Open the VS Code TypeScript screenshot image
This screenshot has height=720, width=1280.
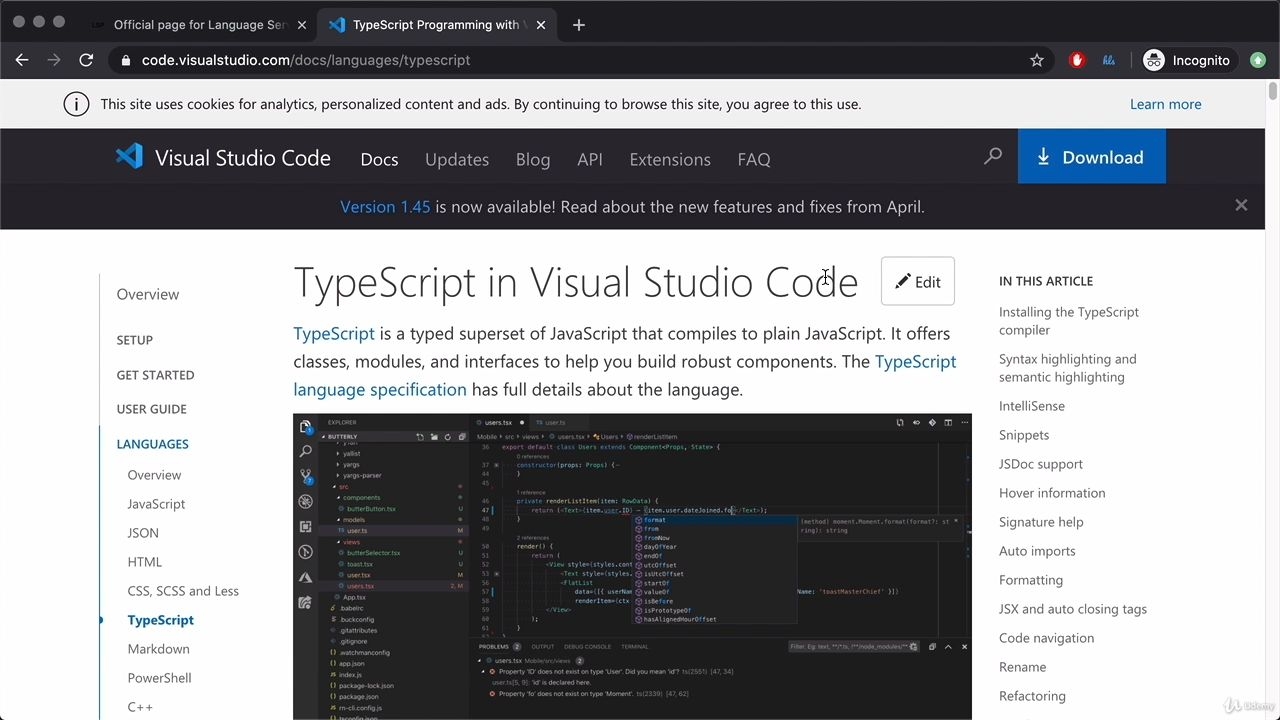coord(632,566)
